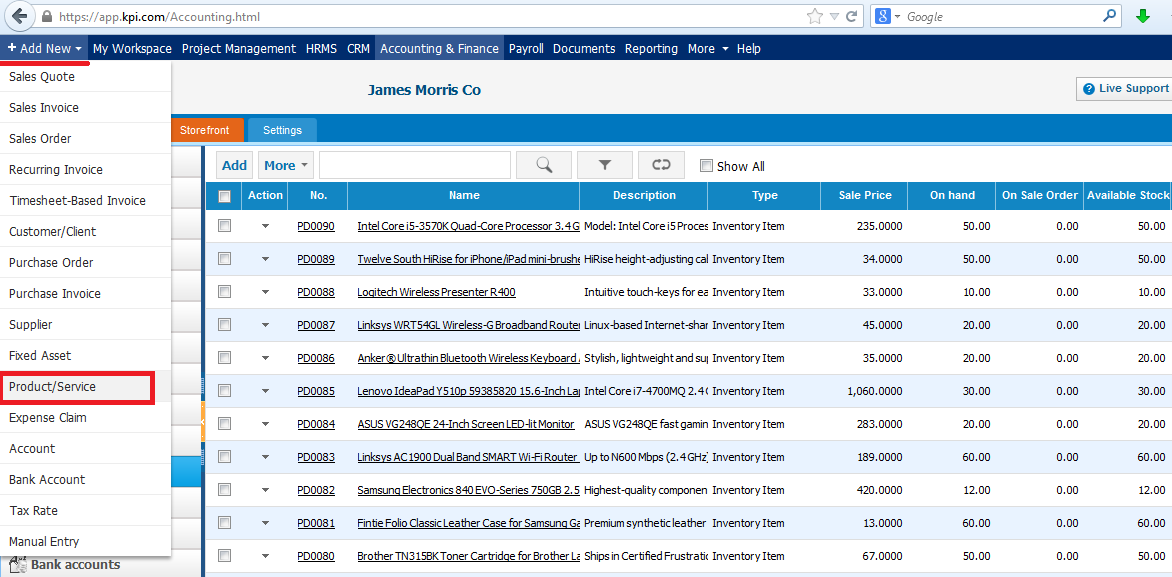This screenshot has width=1172, height=577.
Task: Open product link PD0090
Action: coord(315,226)
